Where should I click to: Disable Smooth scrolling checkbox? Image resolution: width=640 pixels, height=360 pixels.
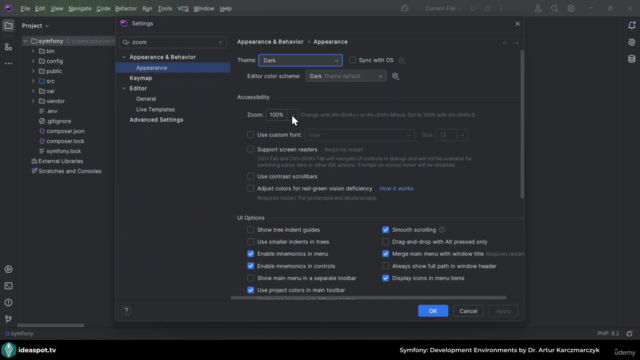385,230
